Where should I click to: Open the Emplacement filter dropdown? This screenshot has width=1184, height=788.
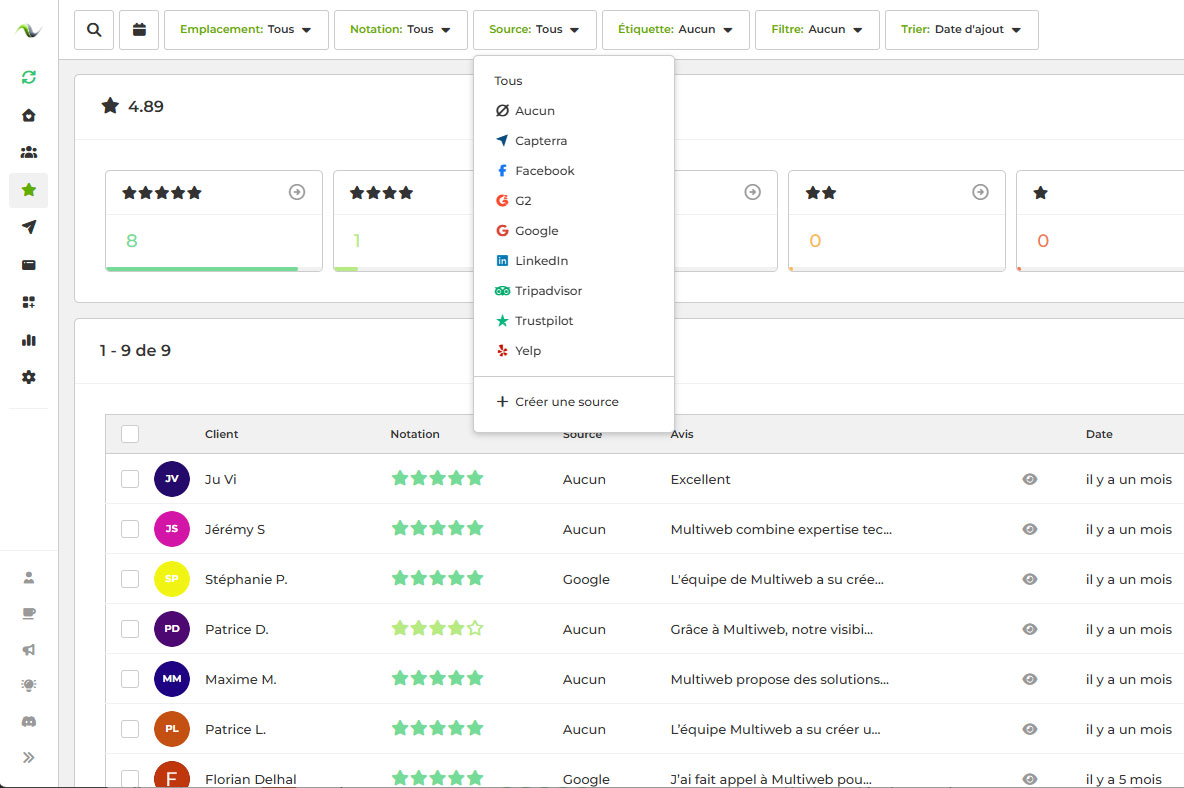pyautogui.click(x=246, y=30)
